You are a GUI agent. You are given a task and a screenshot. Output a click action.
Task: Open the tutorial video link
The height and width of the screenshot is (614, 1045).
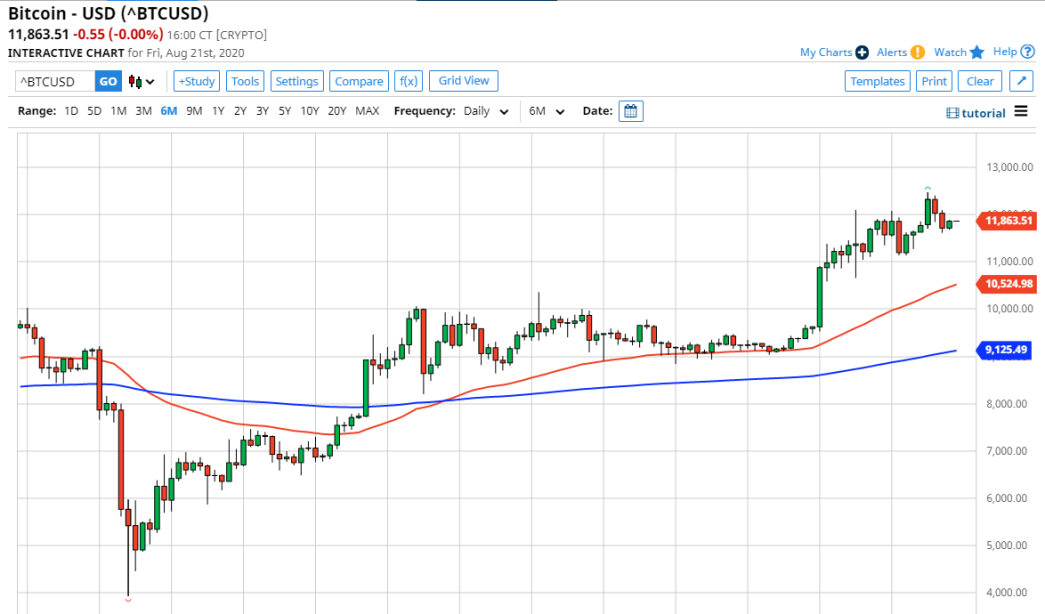tap(976, 113)
